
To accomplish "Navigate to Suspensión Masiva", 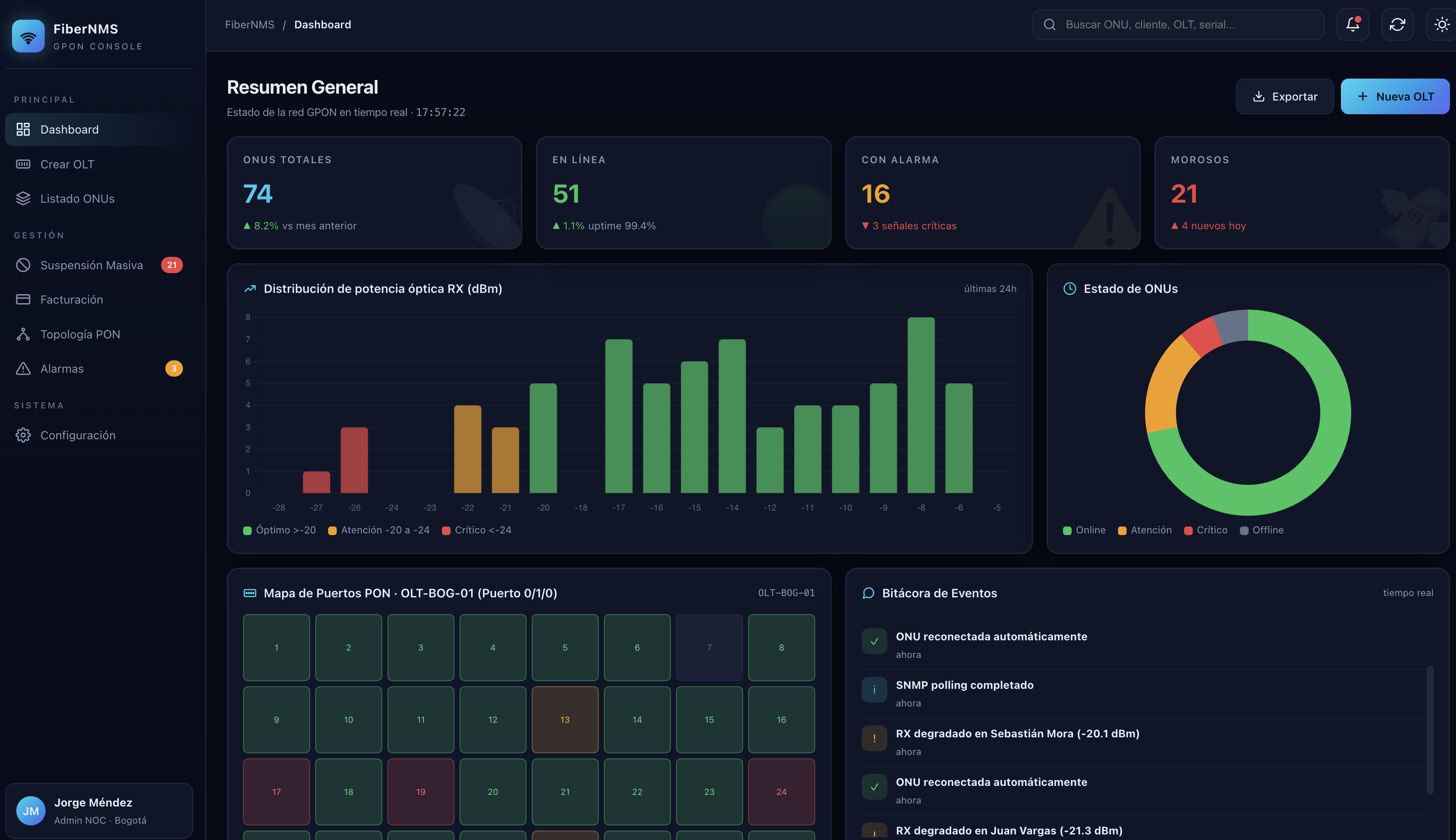I will 99,265.
